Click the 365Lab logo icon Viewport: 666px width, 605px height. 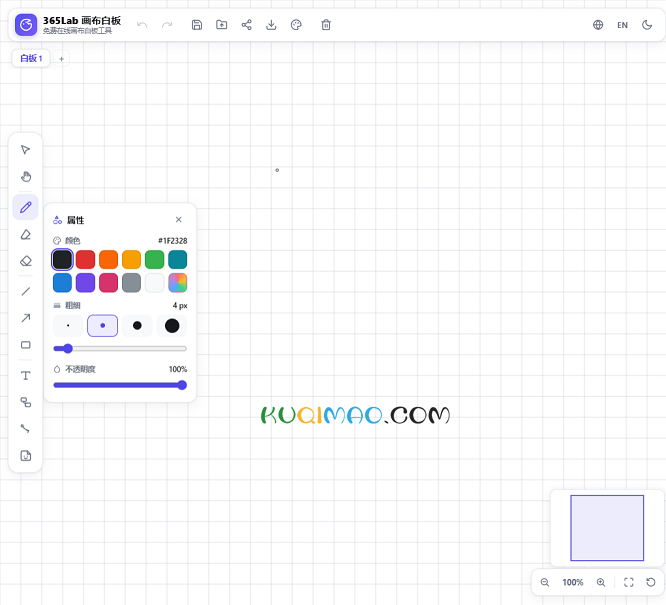coord(26,25)
